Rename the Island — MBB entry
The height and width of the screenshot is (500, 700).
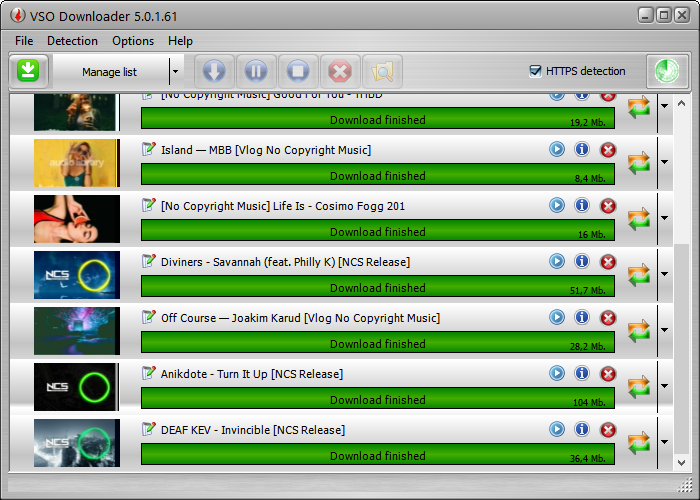(149, 149)
